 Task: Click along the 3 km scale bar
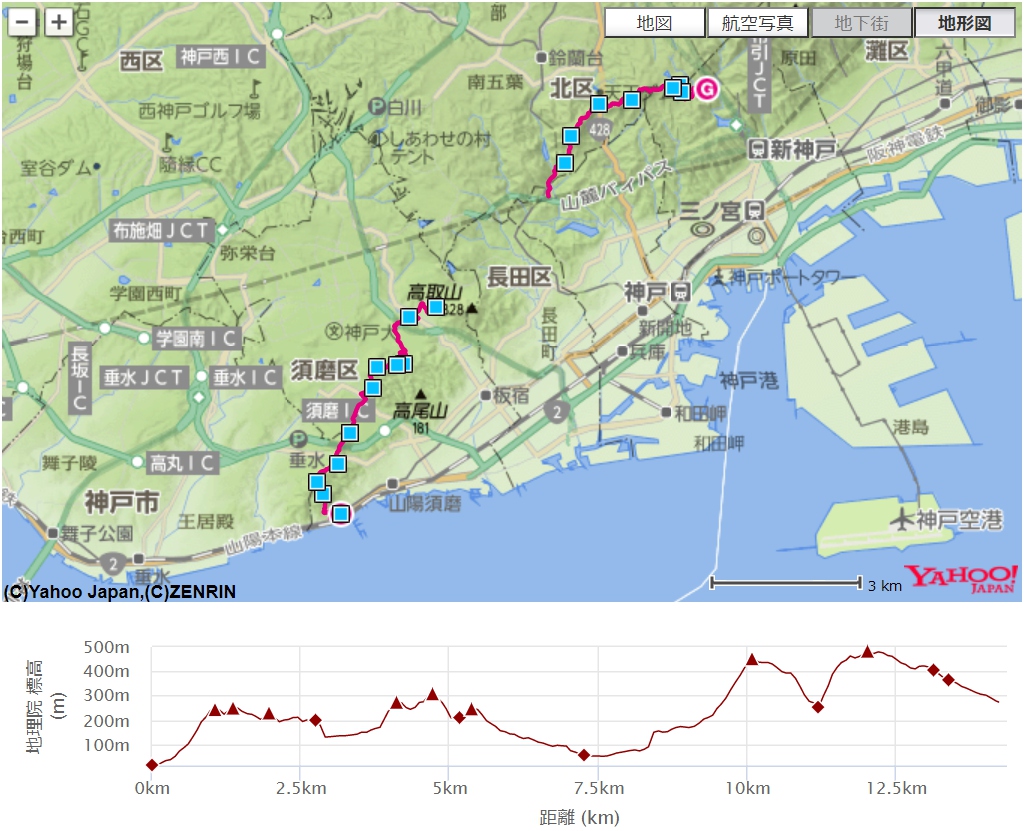(x=787, y=582)
